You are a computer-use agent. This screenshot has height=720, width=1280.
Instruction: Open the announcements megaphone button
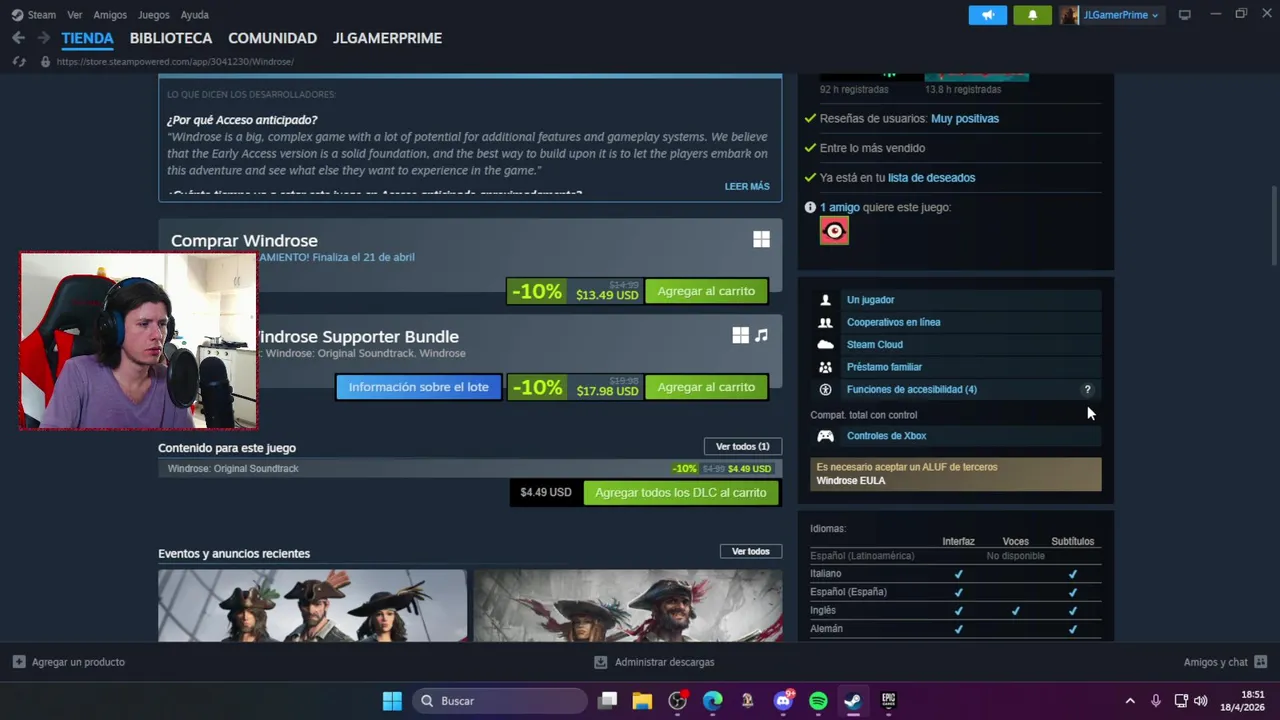pos(988,15)
